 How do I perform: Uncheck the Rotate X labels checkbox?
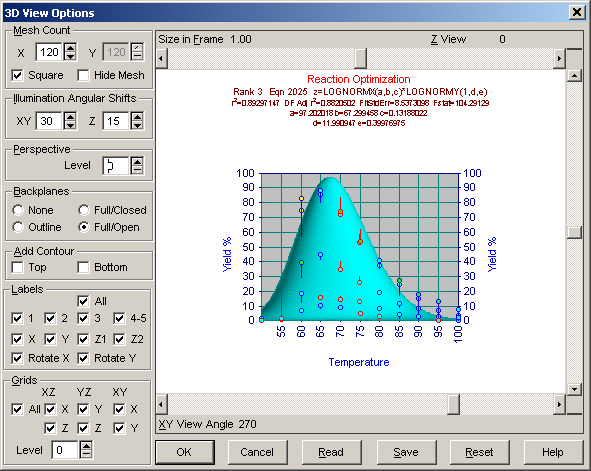17,358
